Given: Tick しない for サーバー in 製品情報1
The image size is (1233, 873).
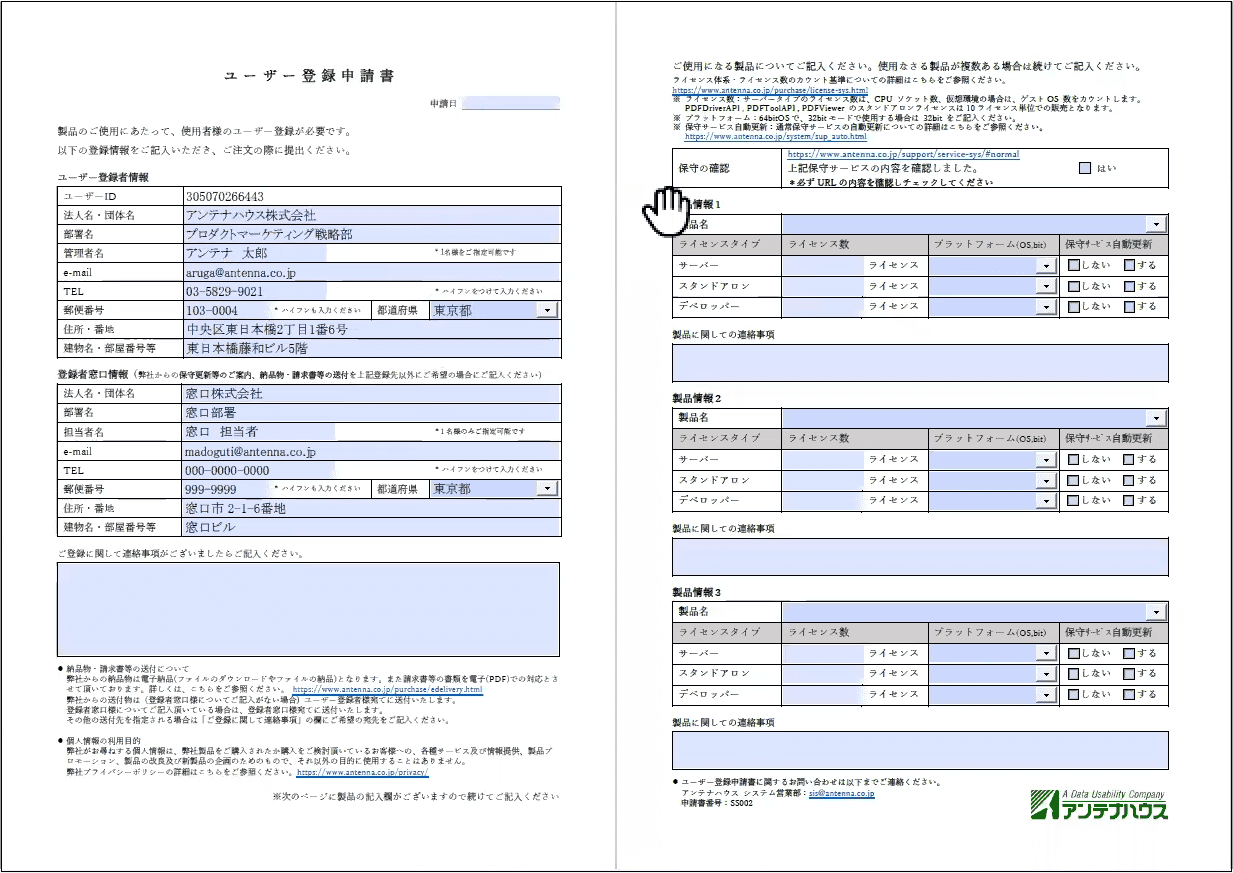Looking at the screenshot, I should tap(1073, 266).
